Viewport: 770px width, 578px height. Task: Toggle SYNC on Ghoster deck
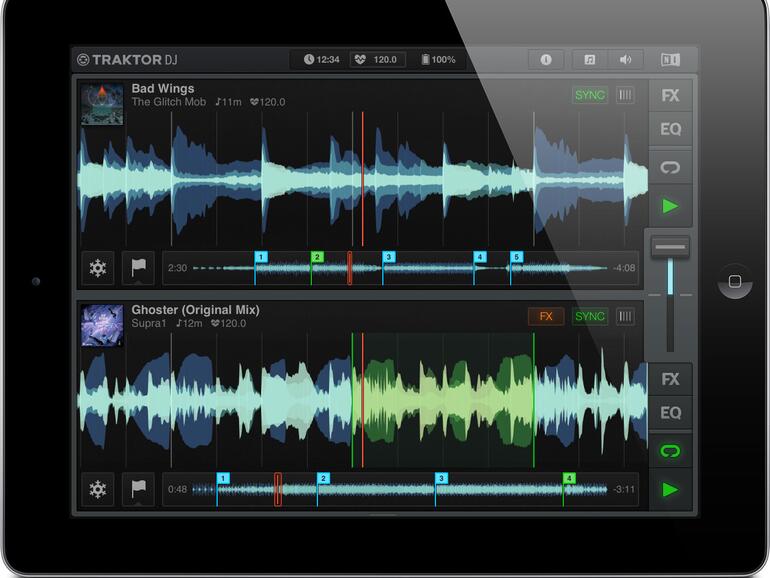(x=590, y=316)
